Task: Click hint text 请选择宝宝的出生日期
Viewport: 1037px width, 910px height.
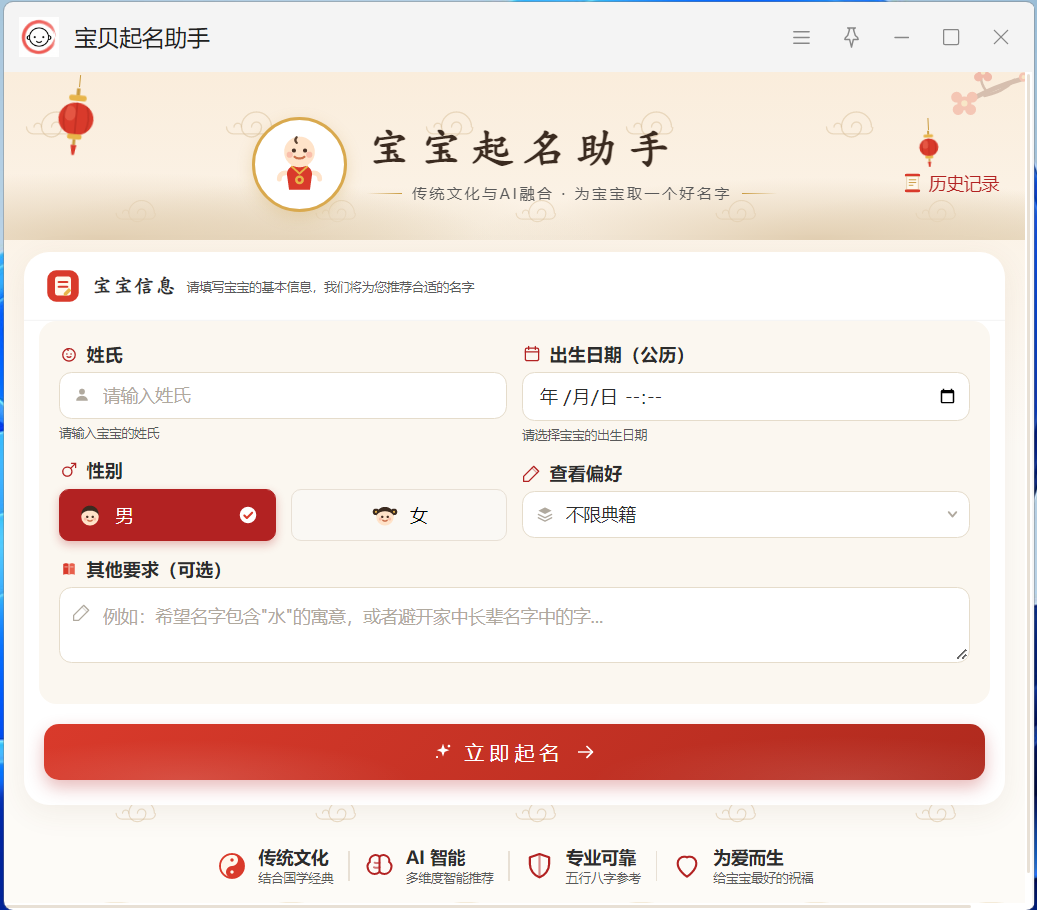Action: pos(585,435)
